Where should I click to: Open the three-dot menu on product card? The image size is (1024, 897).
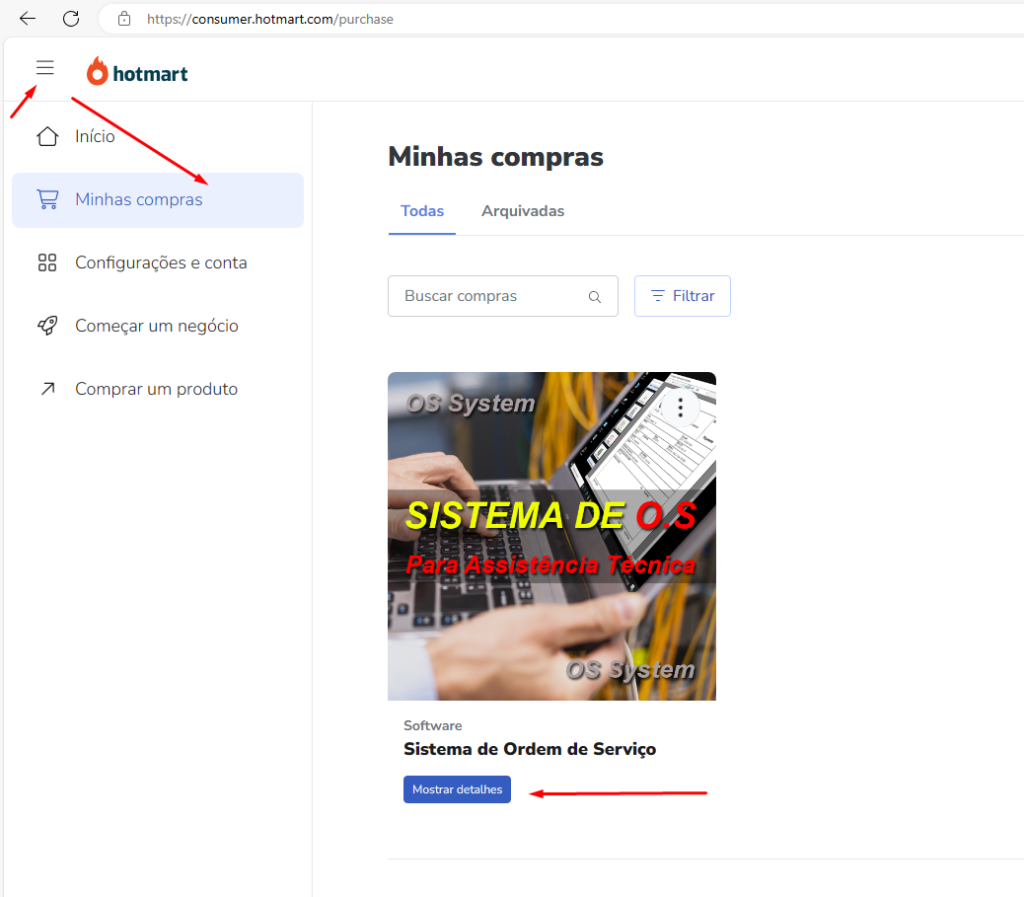tap(680, 407)
